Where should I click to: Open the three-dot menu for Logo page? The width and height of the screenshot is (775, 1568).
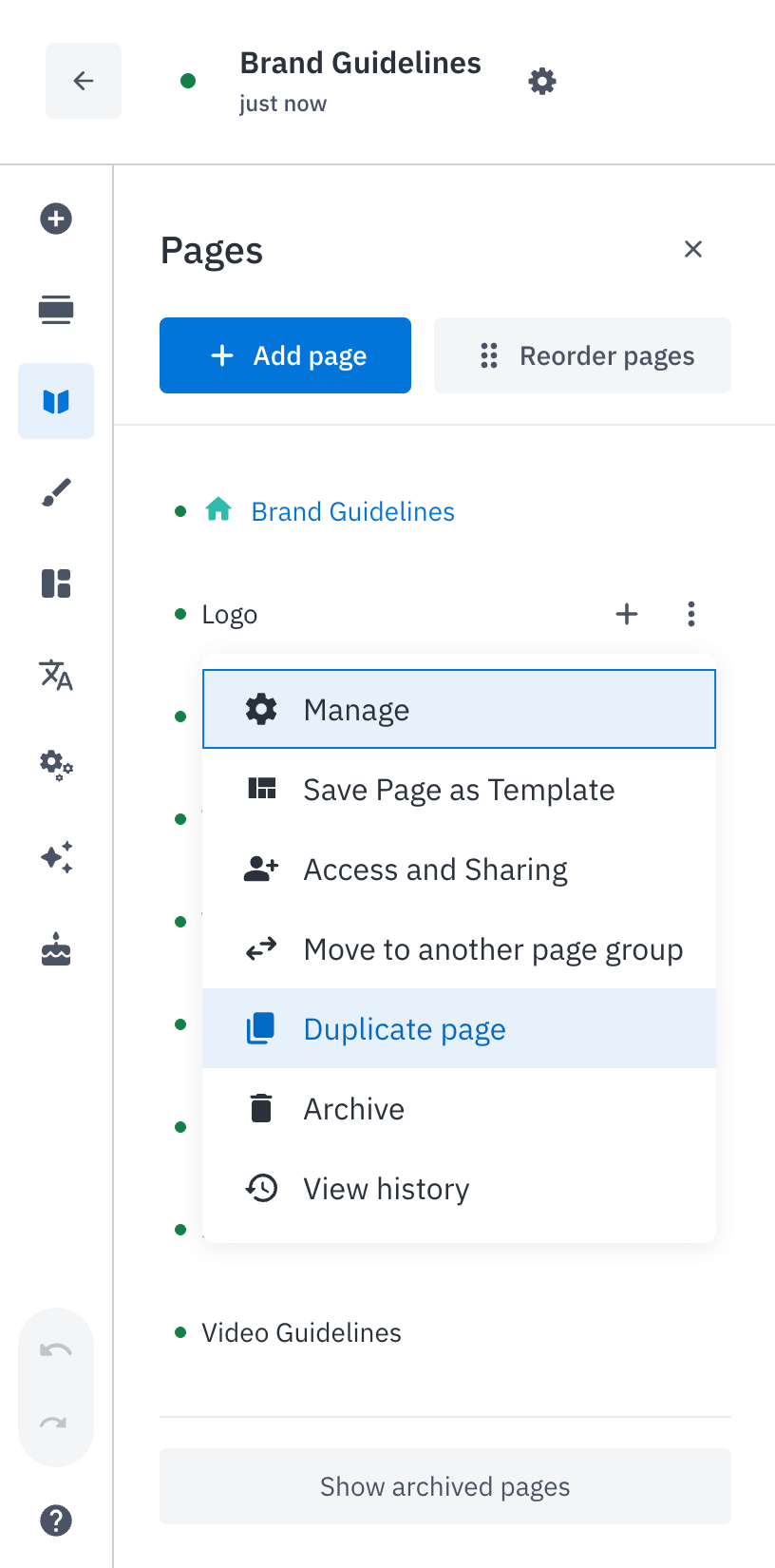coord(691,614)
